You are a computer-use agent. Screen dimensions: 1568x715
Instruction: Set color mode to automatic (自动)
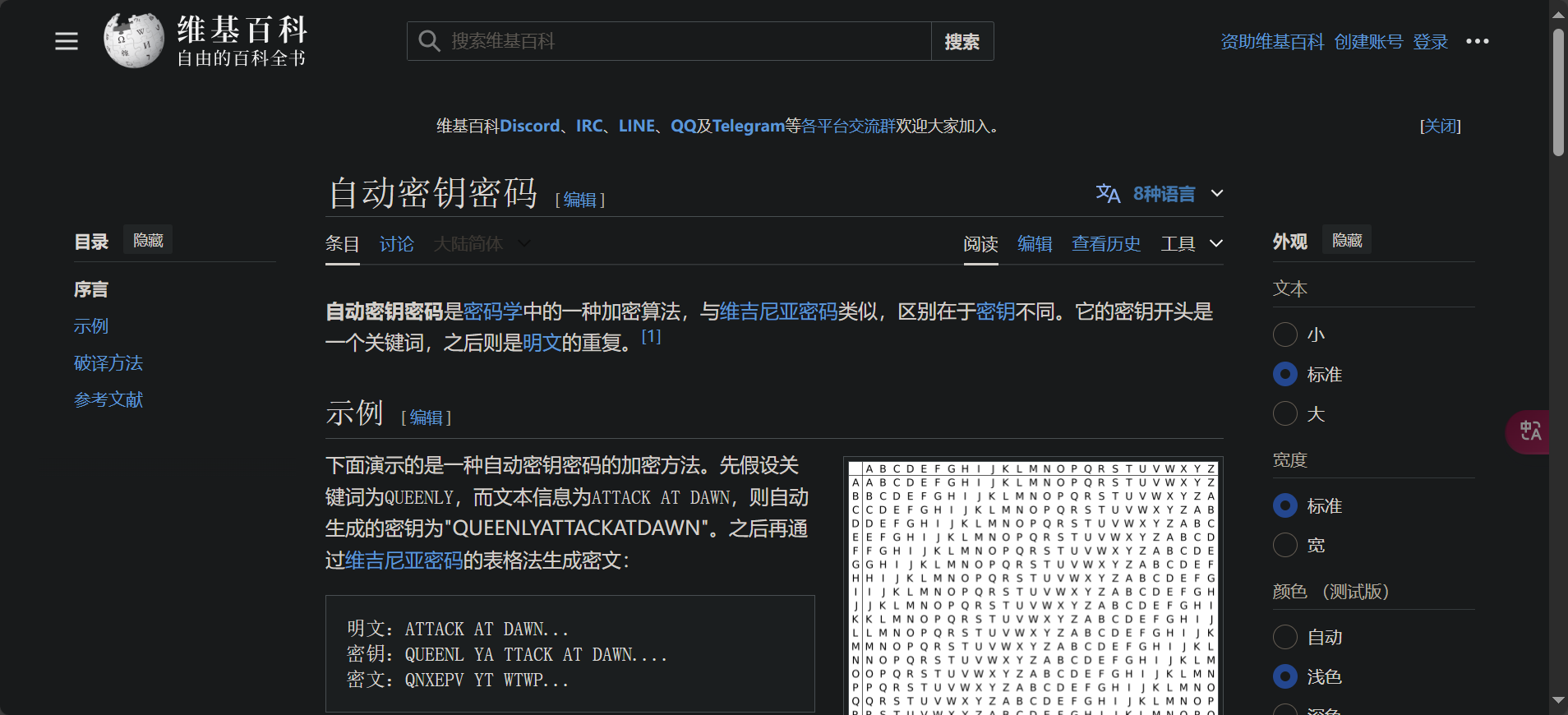tap(1285, 637)
